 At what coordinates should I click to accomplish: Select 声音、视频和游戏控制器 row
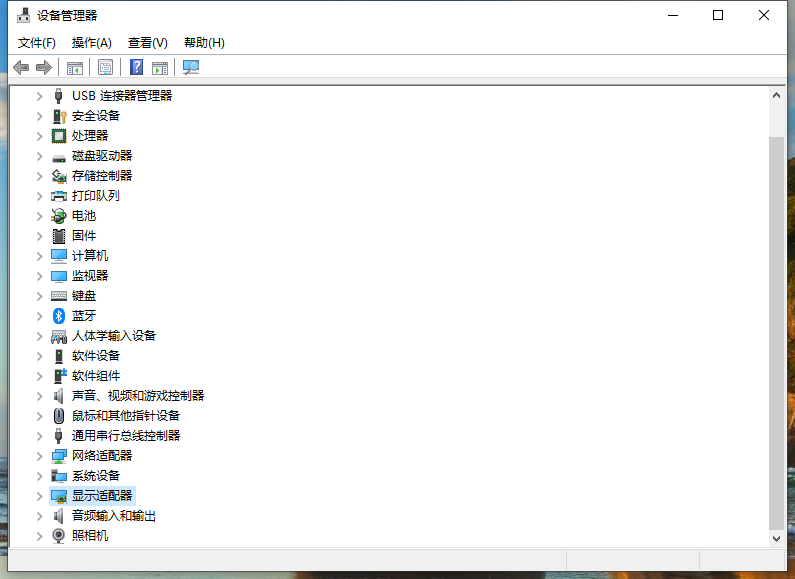click(138, 396)
